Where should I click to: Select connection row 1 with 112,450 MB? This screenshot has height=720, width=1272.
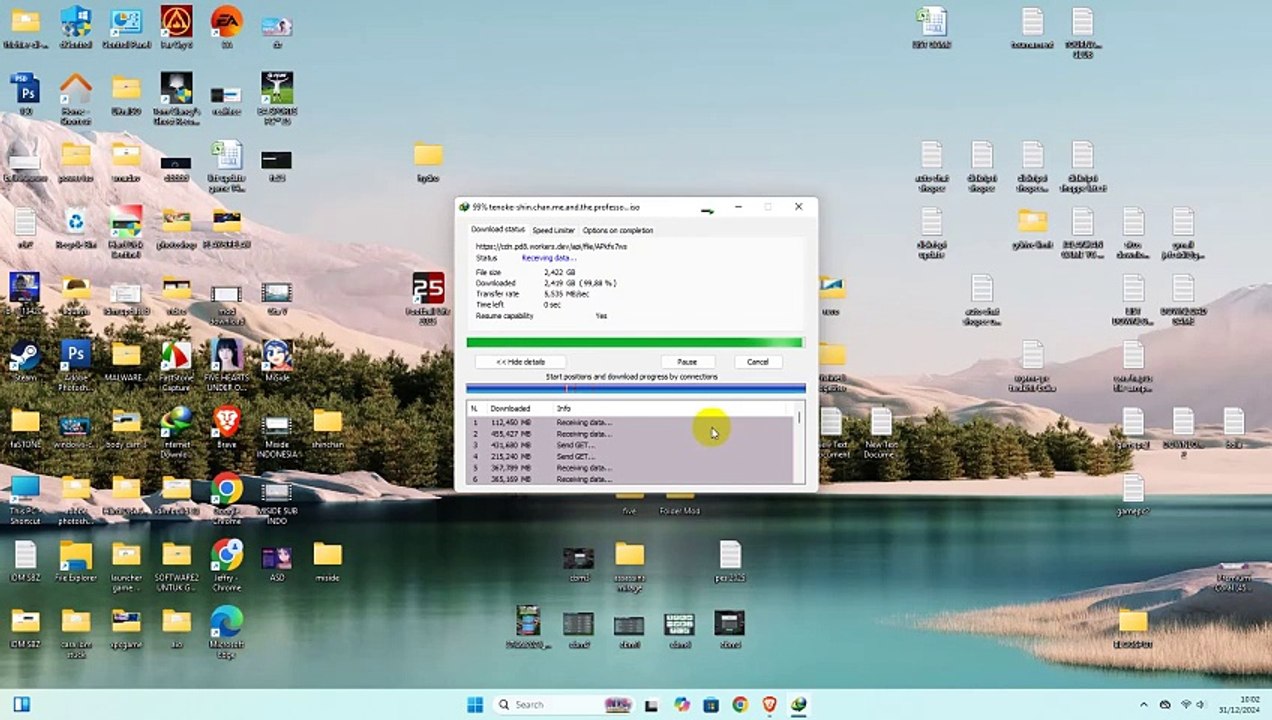(x=631, y=422)
